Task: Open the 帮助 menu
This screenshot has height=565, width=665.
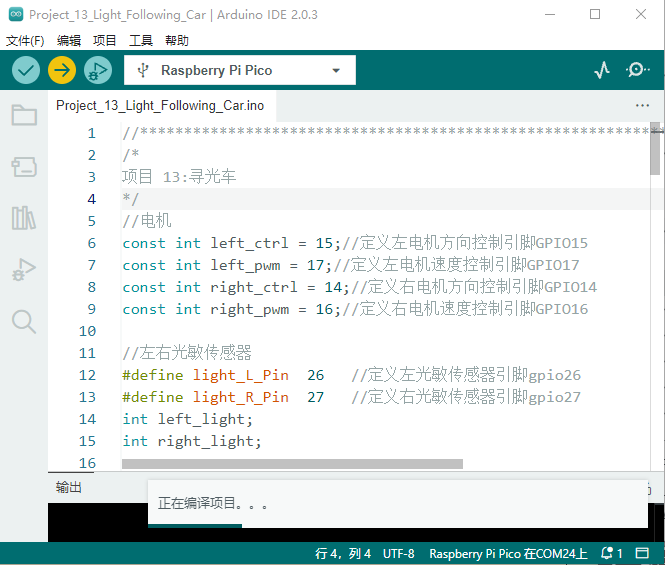Action: pyautogui.click(x=177, y=41)
